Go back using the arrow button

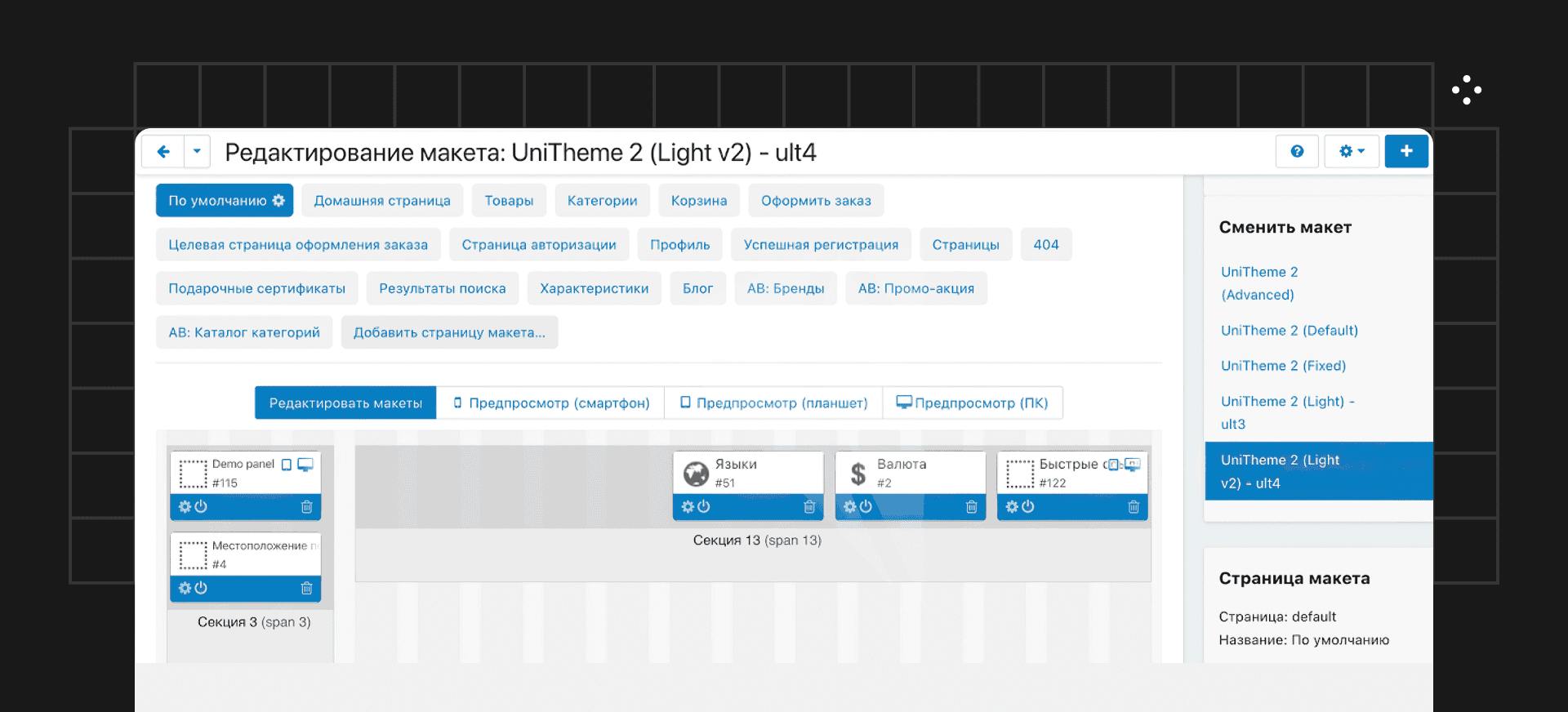tap(163, 152)
